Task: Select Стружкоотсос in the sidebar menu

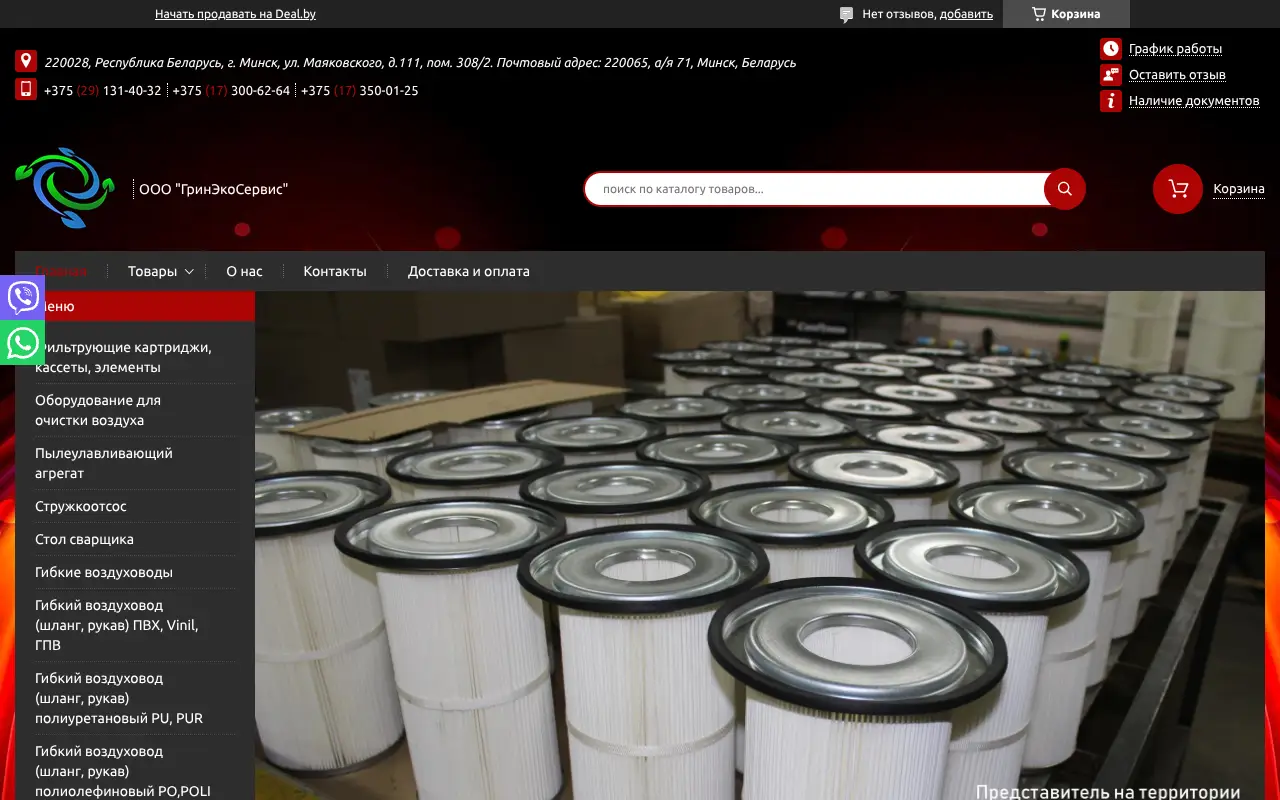Action: click(81, 506)
